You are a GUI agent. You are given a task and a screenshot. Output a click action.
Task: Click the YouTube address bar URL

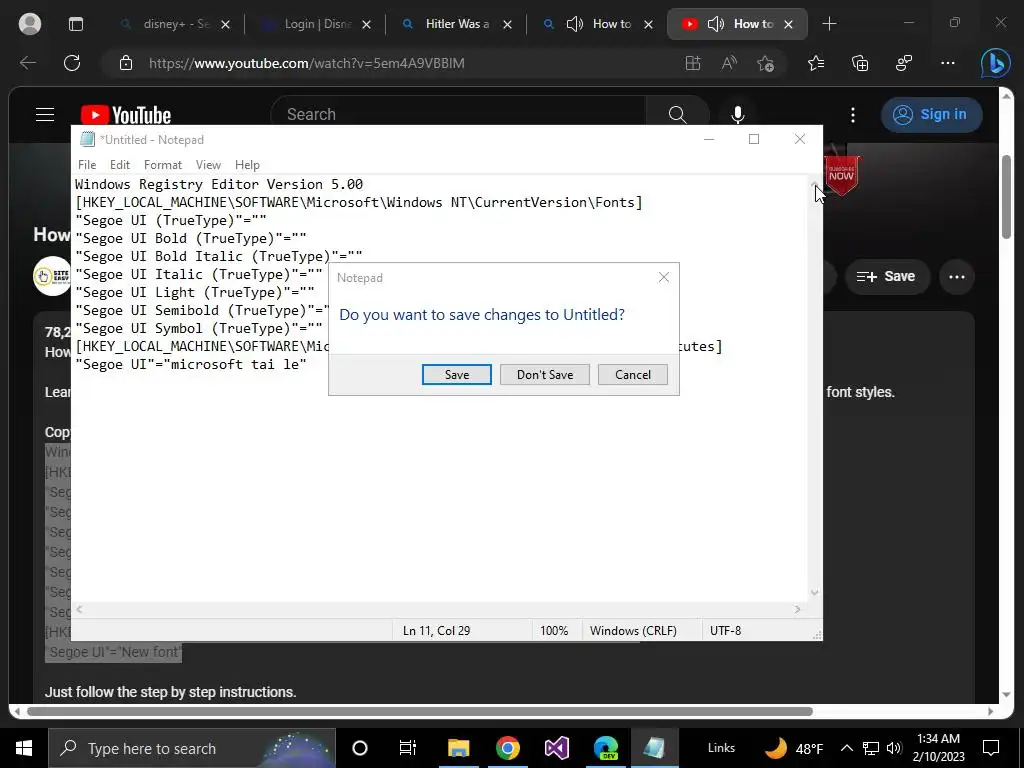(307, 63)
